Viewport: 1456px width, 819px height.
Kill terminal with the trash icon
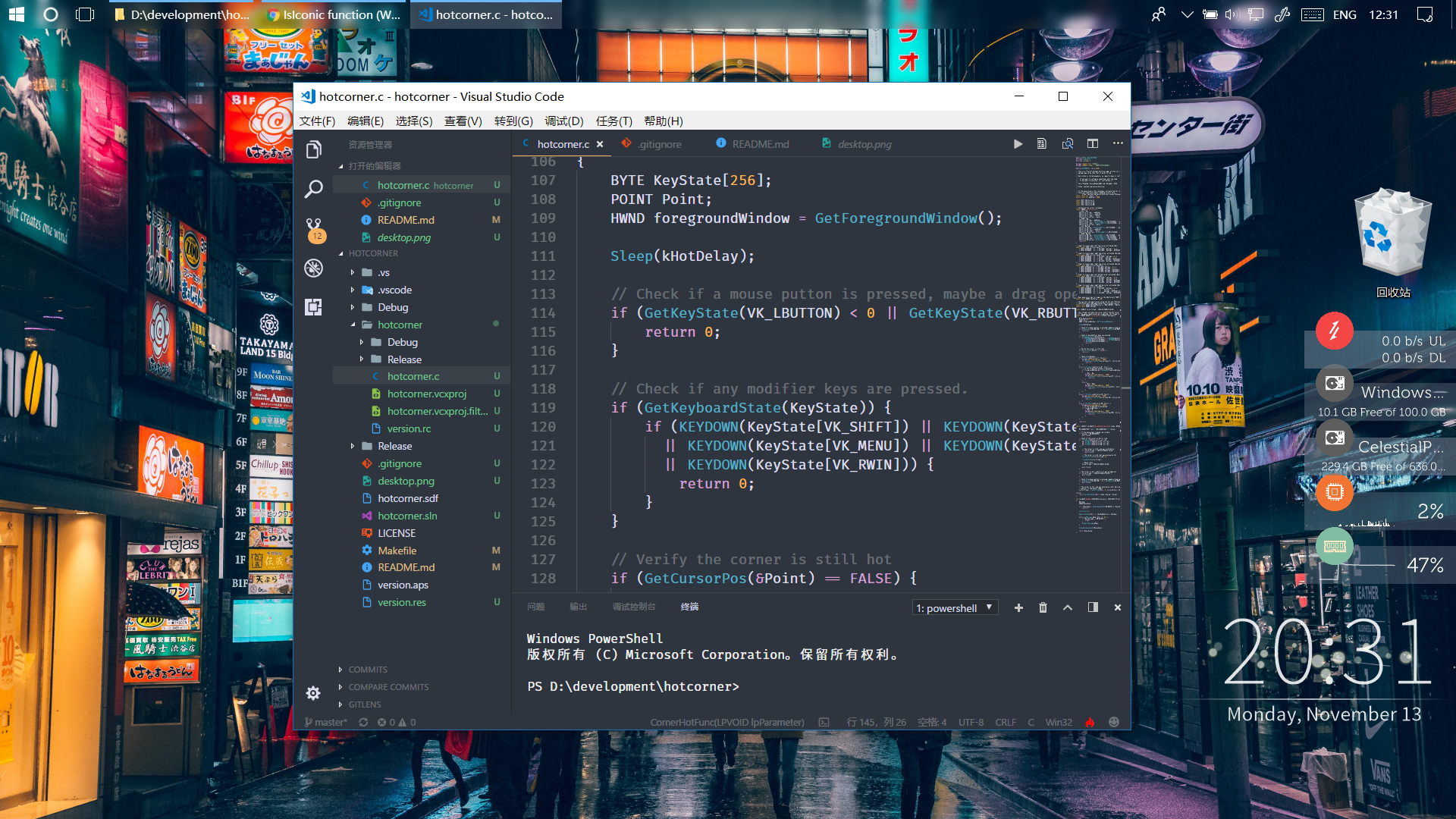[x=1043, y=607]
